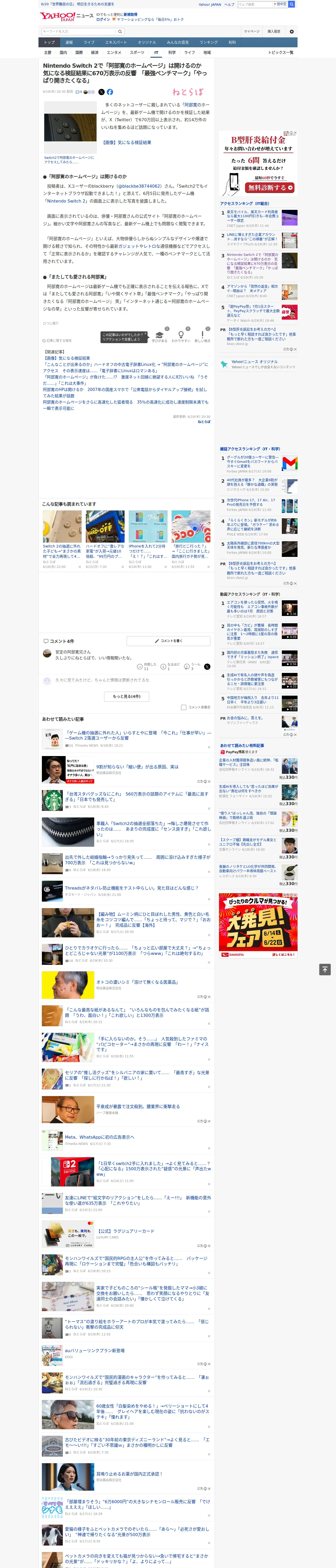This screenshot has width=336, height=1568.
Task: Click もっと見る(4件) button
Action: click(x=127, y=696)
